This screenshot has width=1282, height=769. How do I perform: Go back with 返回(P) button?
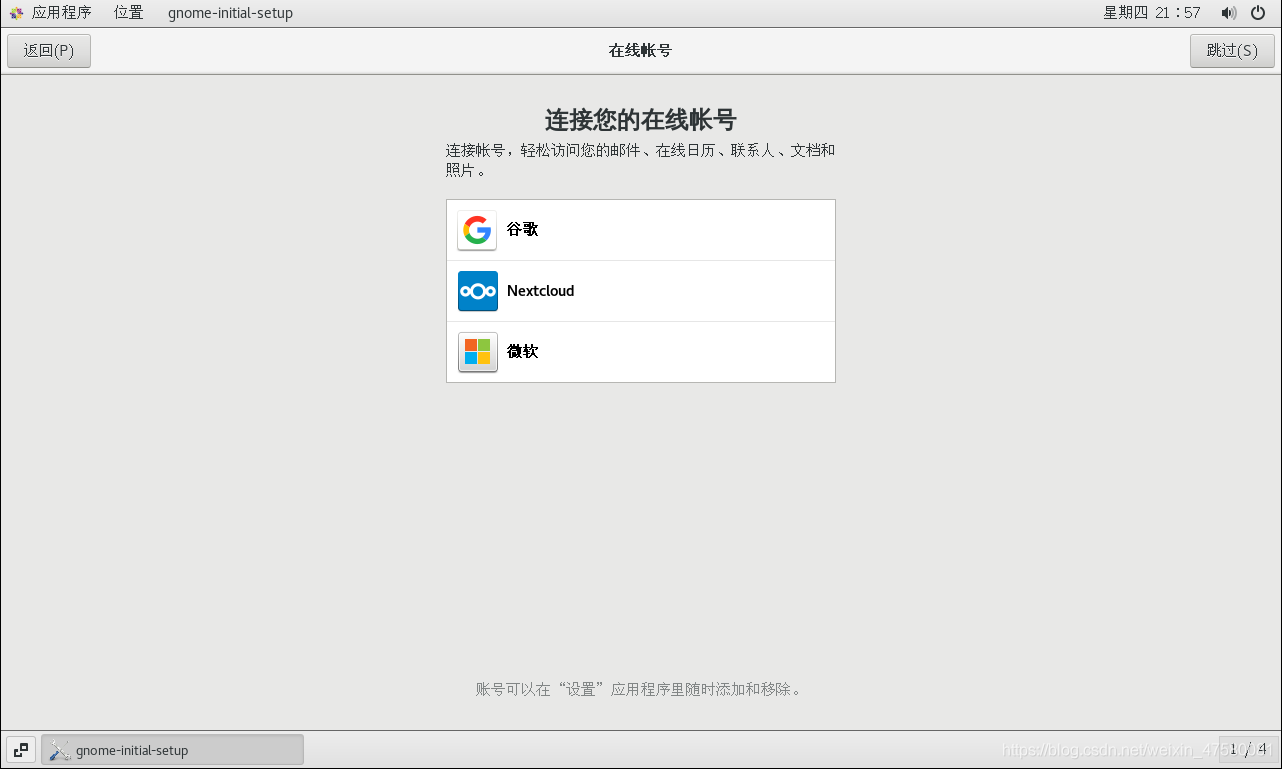click(x=49, y=51)
